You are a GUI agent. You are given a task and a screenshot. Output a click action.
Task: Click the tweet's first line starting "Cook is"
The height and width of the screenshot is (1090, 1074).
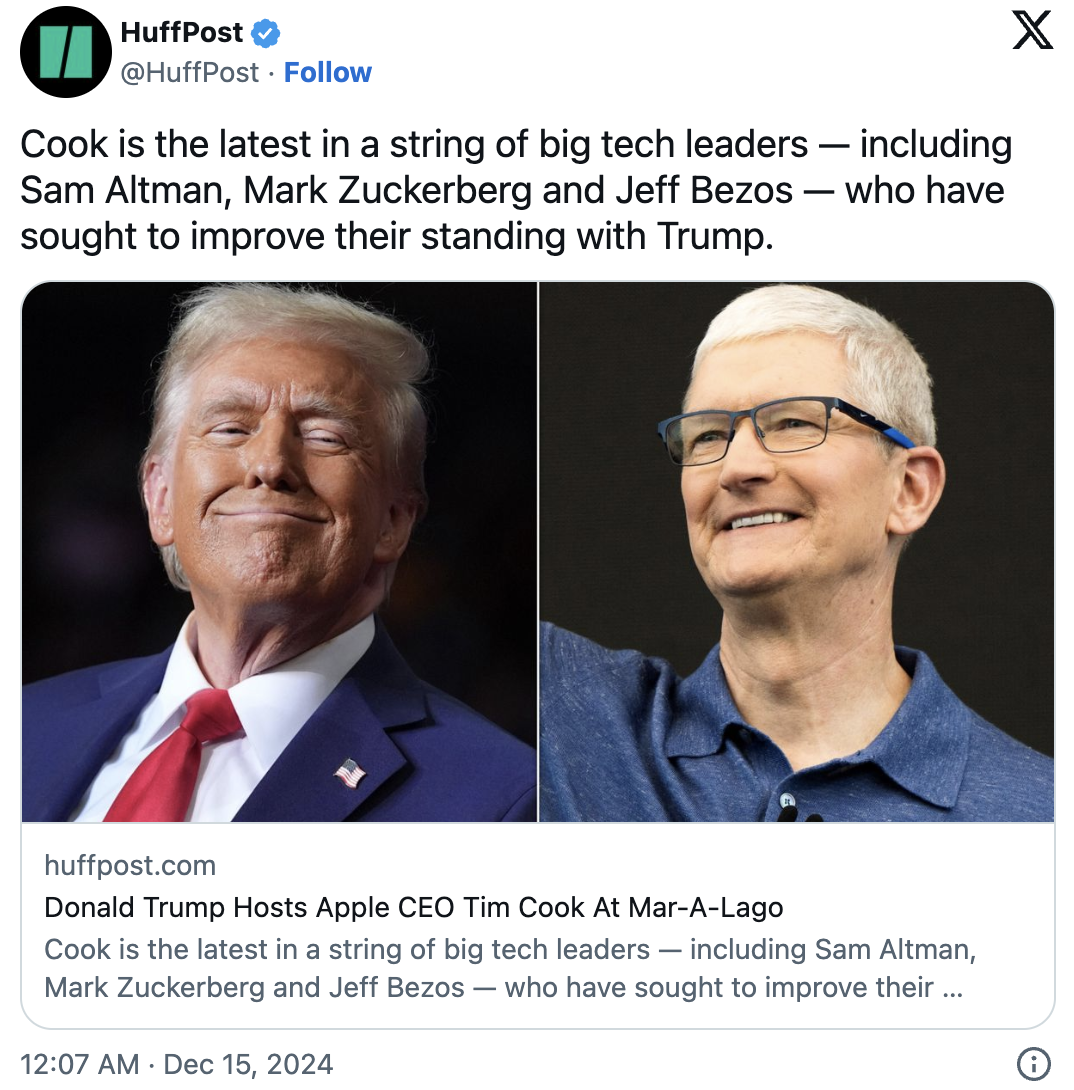click(515, 145)
